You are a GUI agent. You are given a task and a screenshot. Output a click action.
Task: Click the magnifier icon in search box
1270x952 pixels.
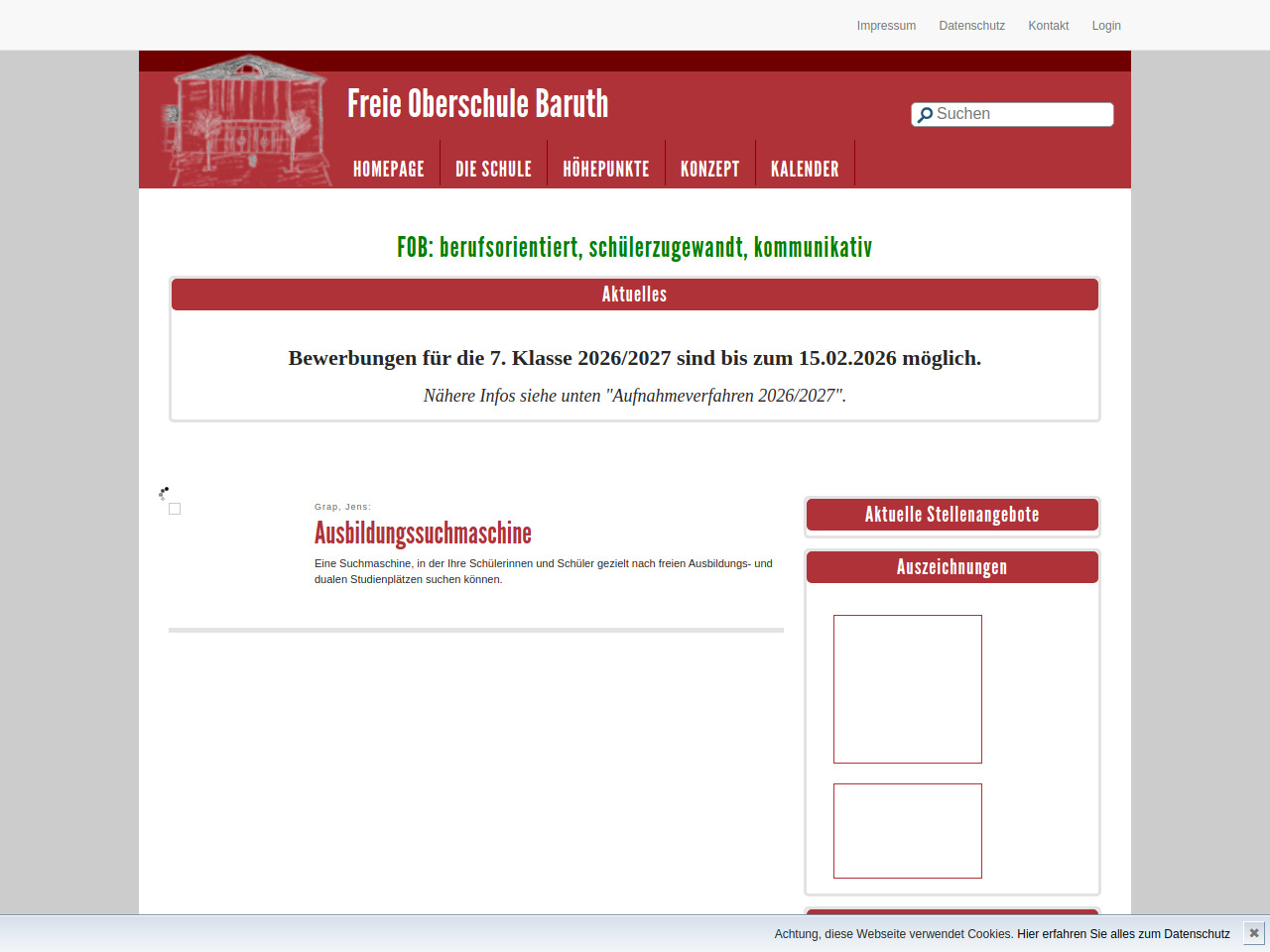tap(925, 115)
